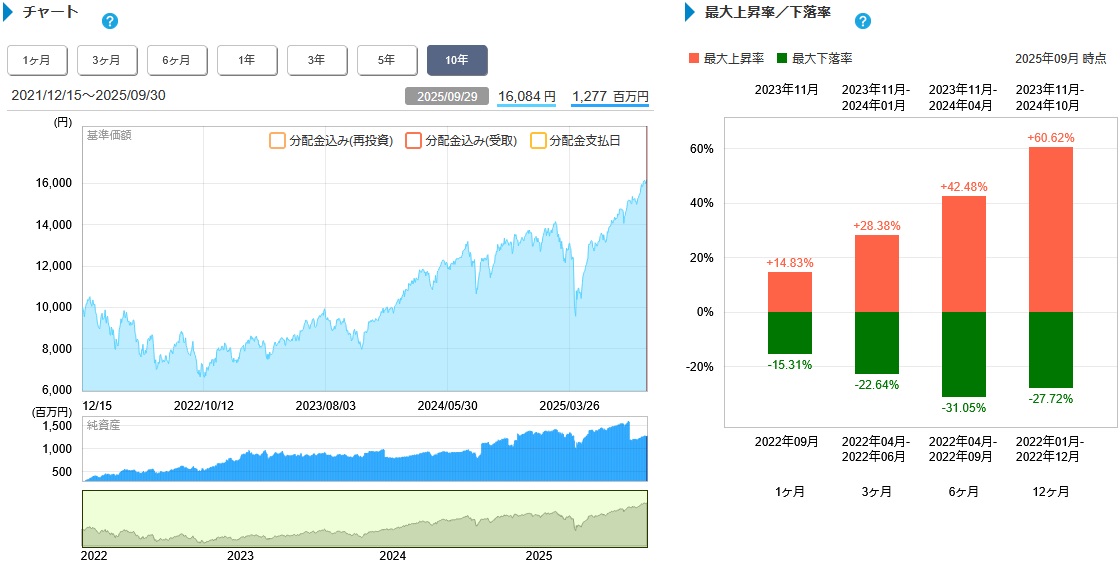Show the 6ヶ月 chart range
Image resolution: width=1120 pixels, height=568 pixels.
pyautogui.click(x=177, y=60)
